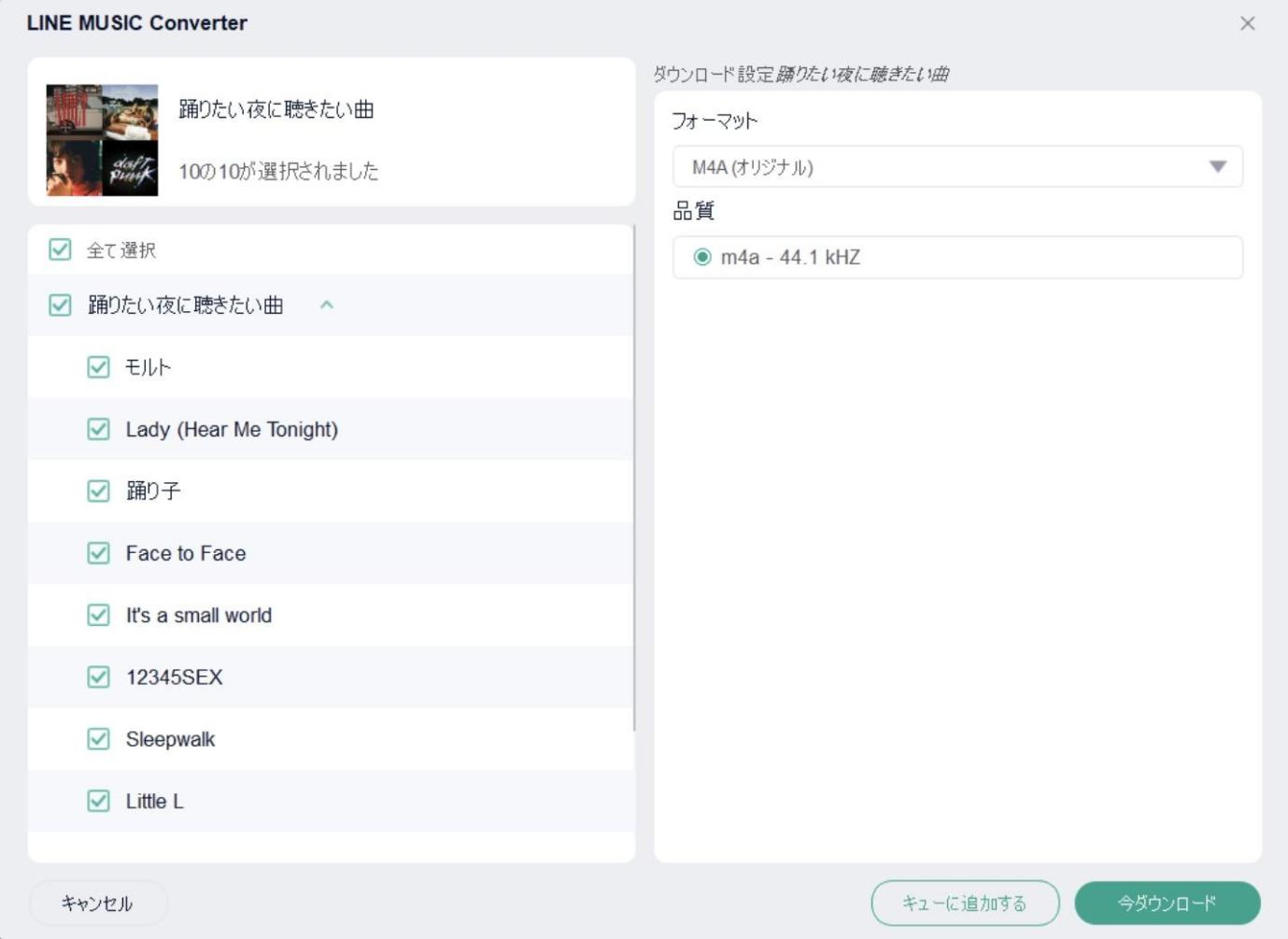Image resolution: width=1288 pixels, height=939 pixels.
Task: Click the 今ダウンロード button
Action: 1168,903
